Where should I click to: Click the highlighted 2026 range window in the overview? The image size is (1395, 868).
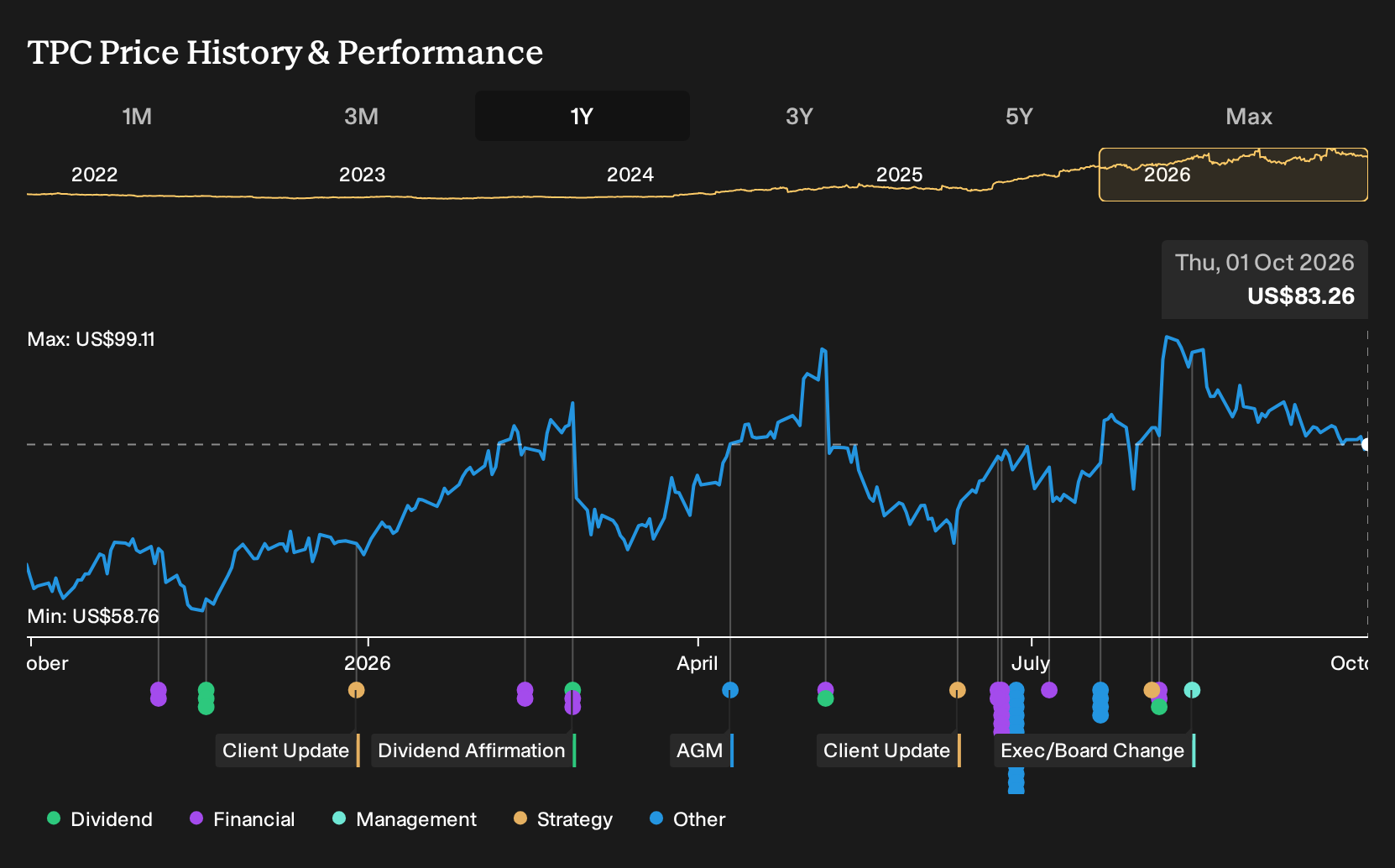coord(1233,175)
